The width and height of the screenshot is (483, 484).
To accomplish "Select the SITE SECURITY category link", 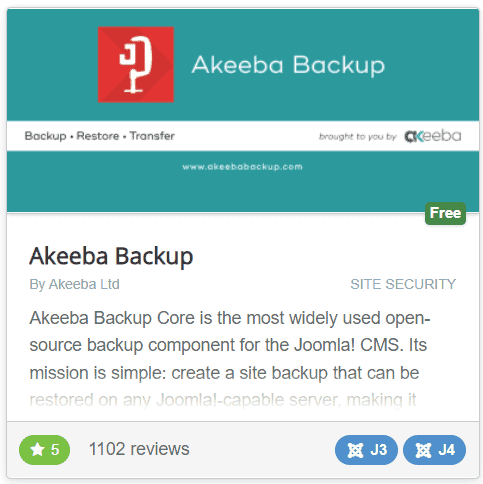I will click(403, 284).
